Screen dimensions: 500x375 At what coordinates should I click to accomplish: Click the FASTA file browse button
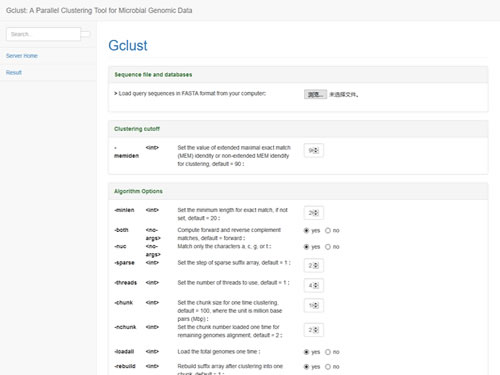pos(315,94)
